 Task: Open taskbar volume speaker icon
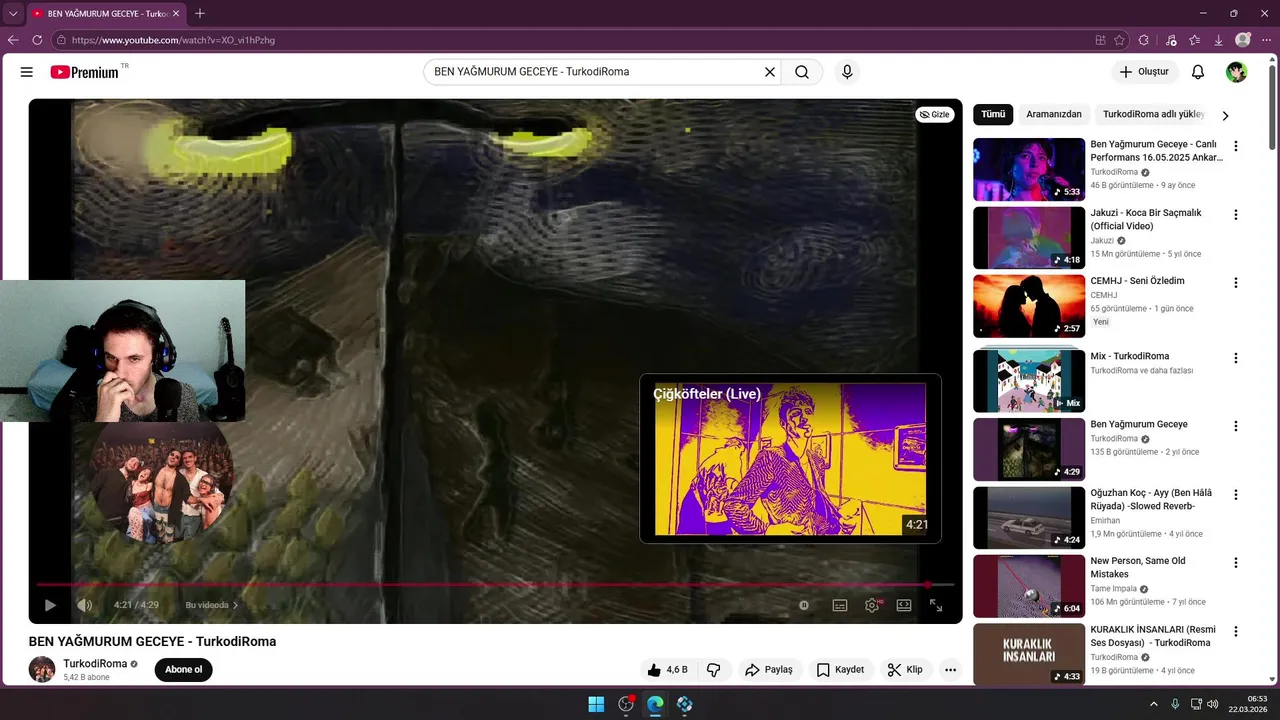point(1212,704)
